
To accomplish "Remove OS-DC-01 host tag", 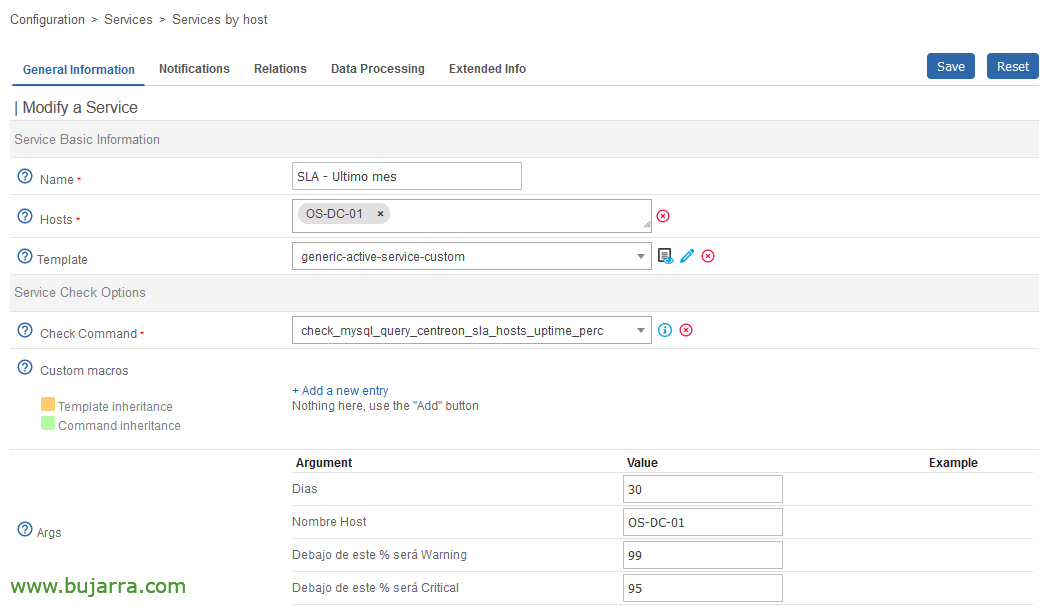I will click(x=380, y=214).
